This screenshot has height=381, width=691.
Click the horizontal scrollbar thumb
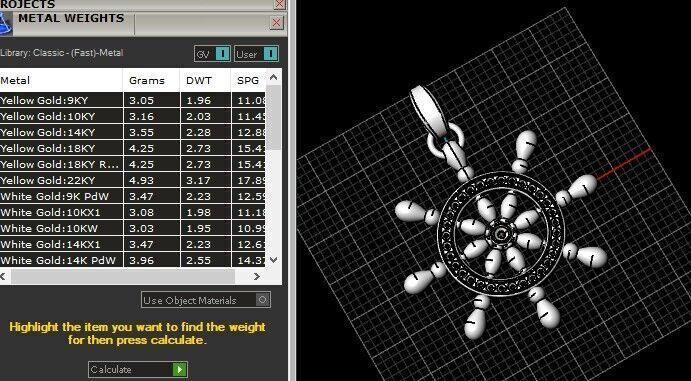click(123, 277)
